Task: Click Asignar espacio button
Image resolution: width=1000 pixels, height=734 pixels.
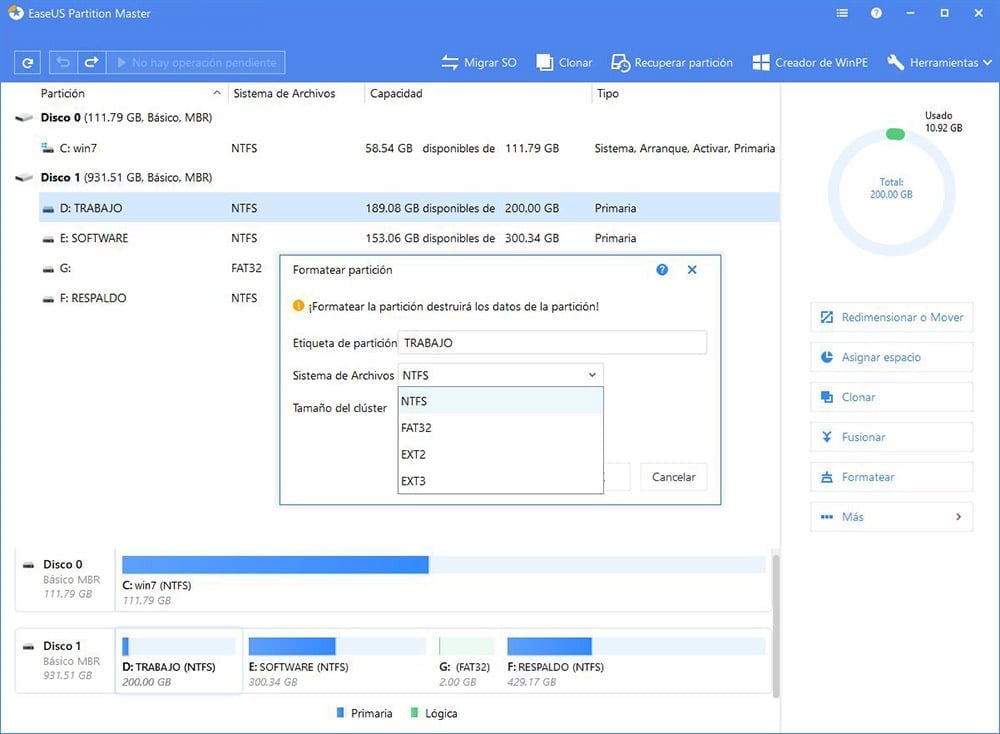Action: click(892, 357)
